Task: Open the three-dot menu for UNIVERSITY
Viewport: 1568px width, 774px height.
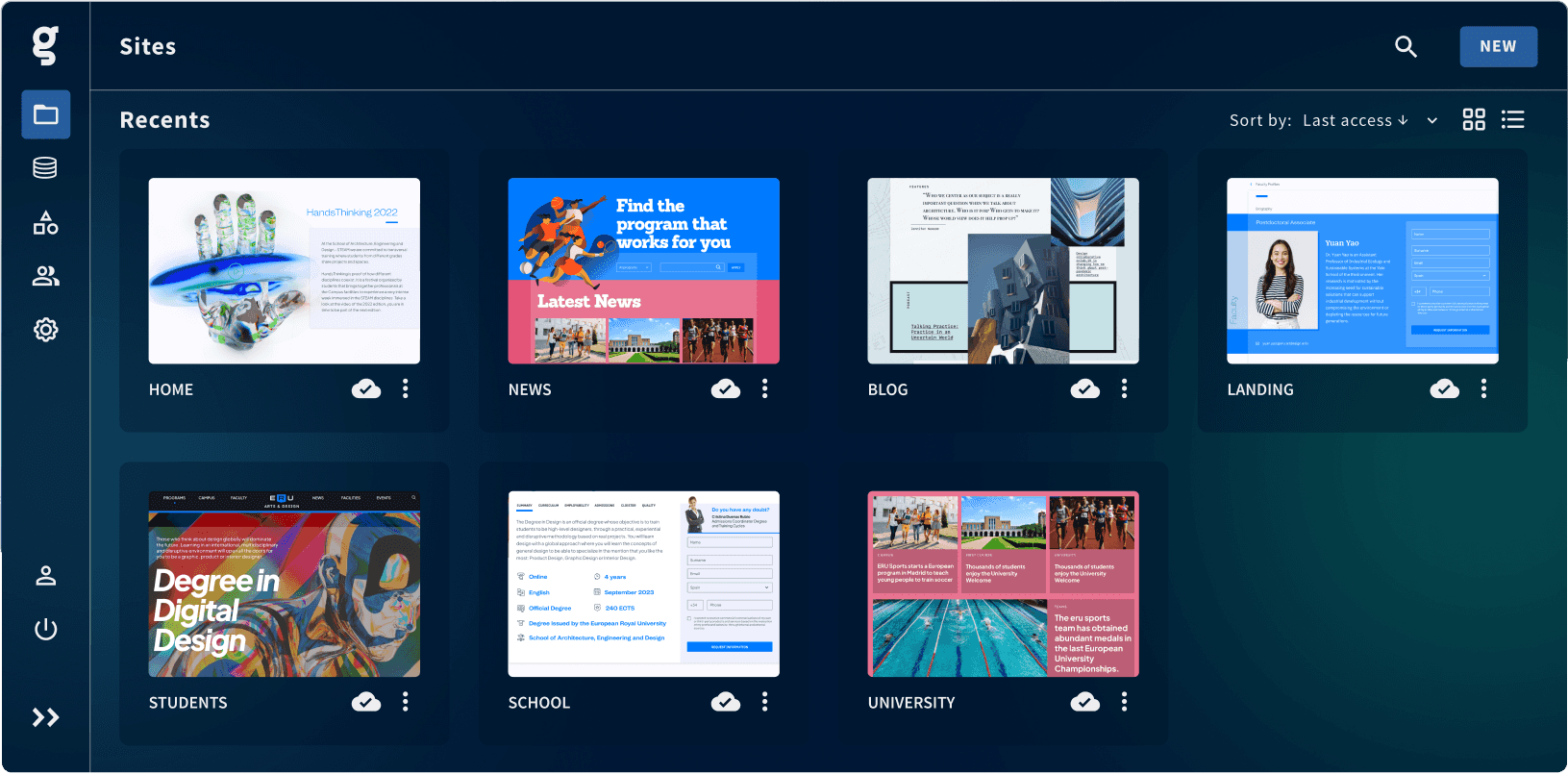Action: click(x=1125, y=702)
